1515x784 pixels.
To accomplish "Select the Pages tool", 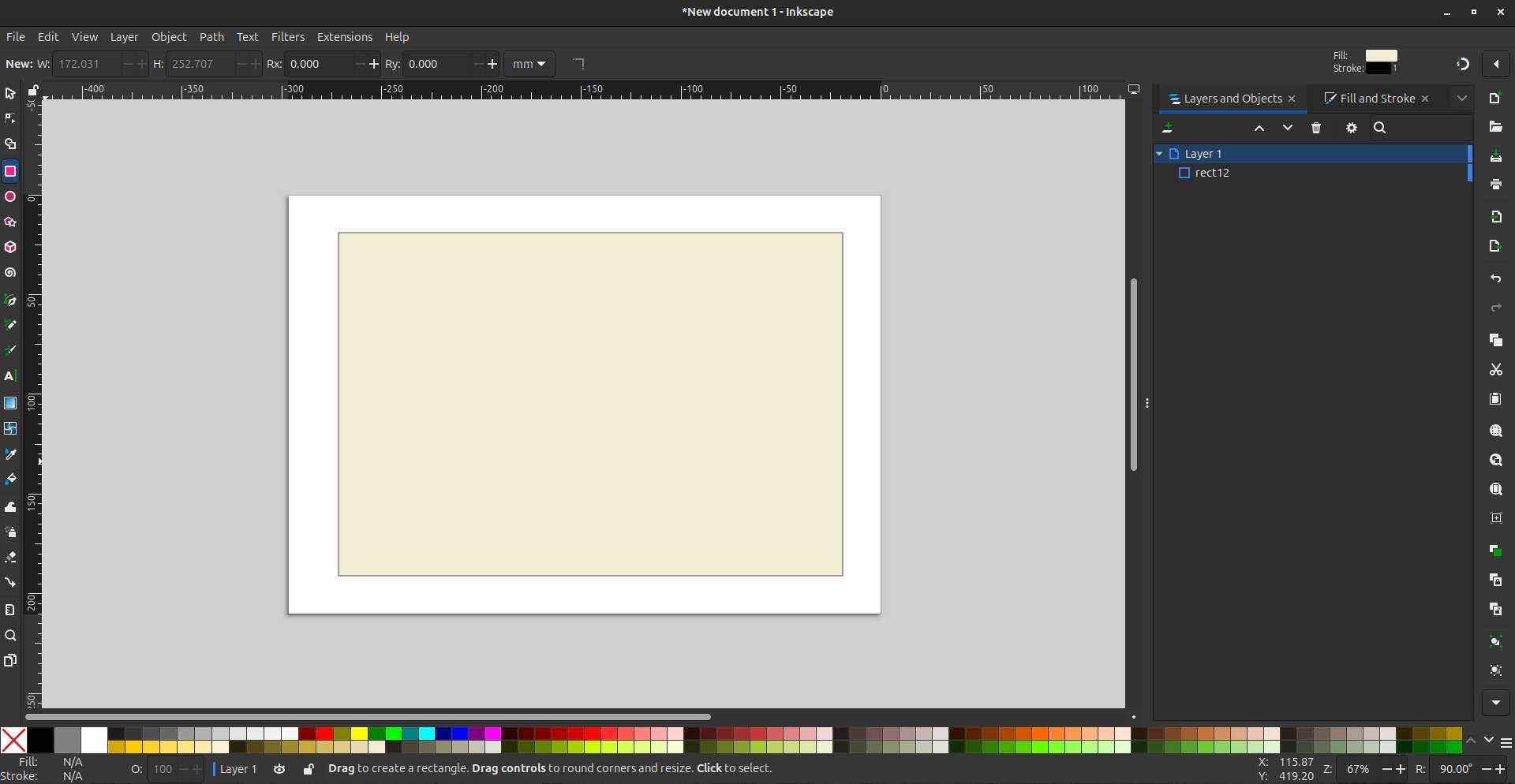I will [x=10, y=661].
